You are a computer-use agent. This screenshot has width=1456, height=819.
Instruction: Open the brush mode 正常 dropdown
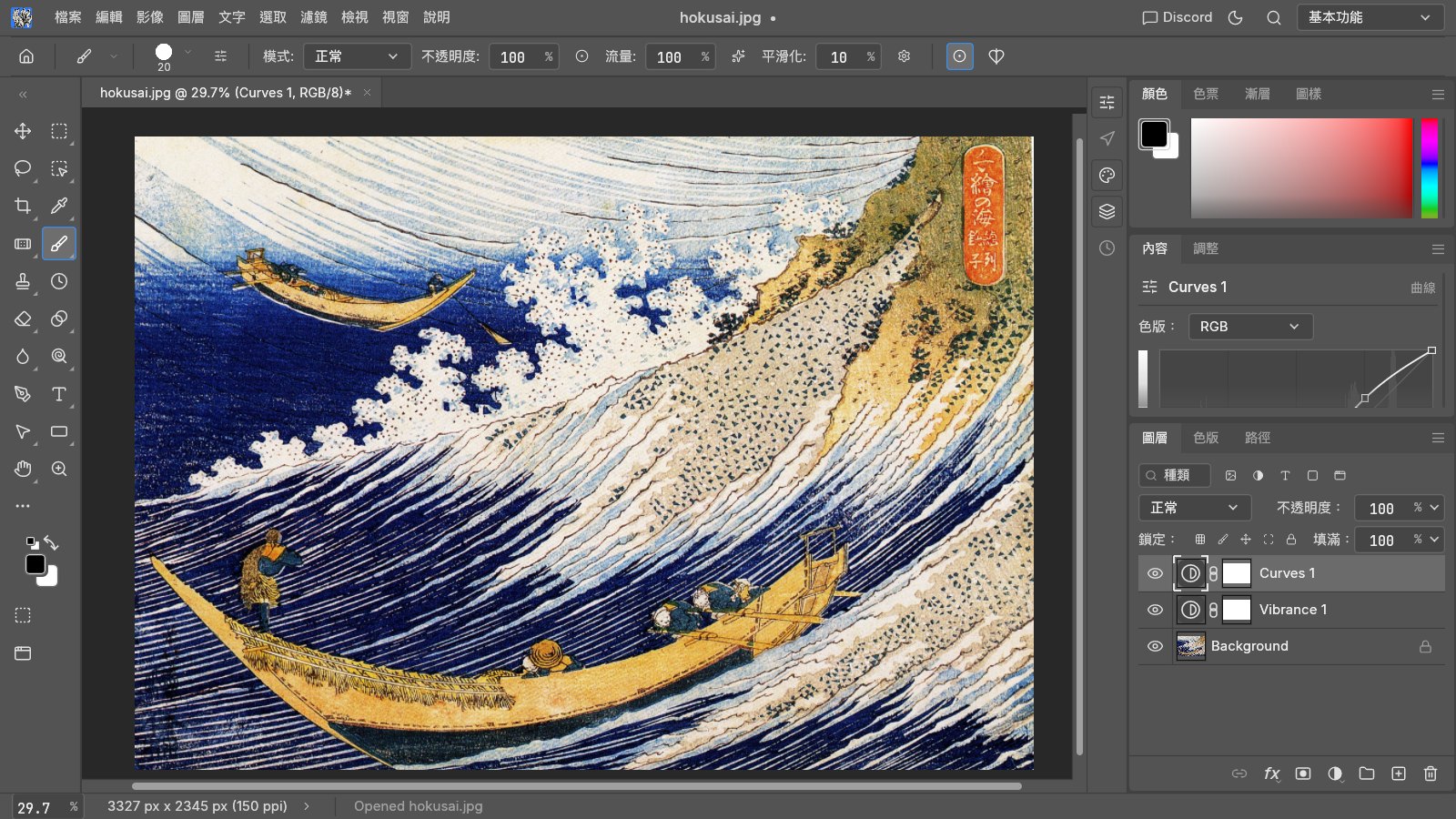point(357,56)
